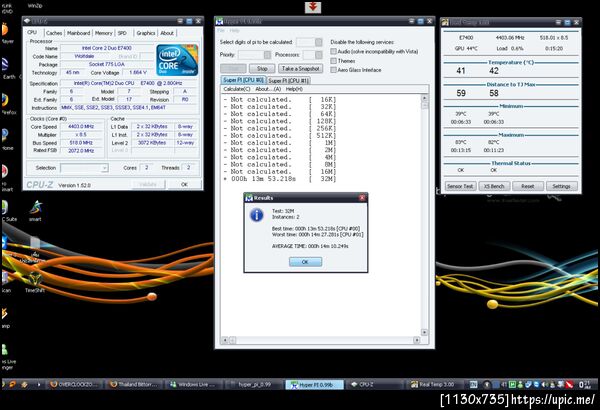Switch to the OVERCLOCKZO Firefox taskbar item
The width and height of the screenshot is (600, 410).
pyautogui.click(x=76, y=384)
